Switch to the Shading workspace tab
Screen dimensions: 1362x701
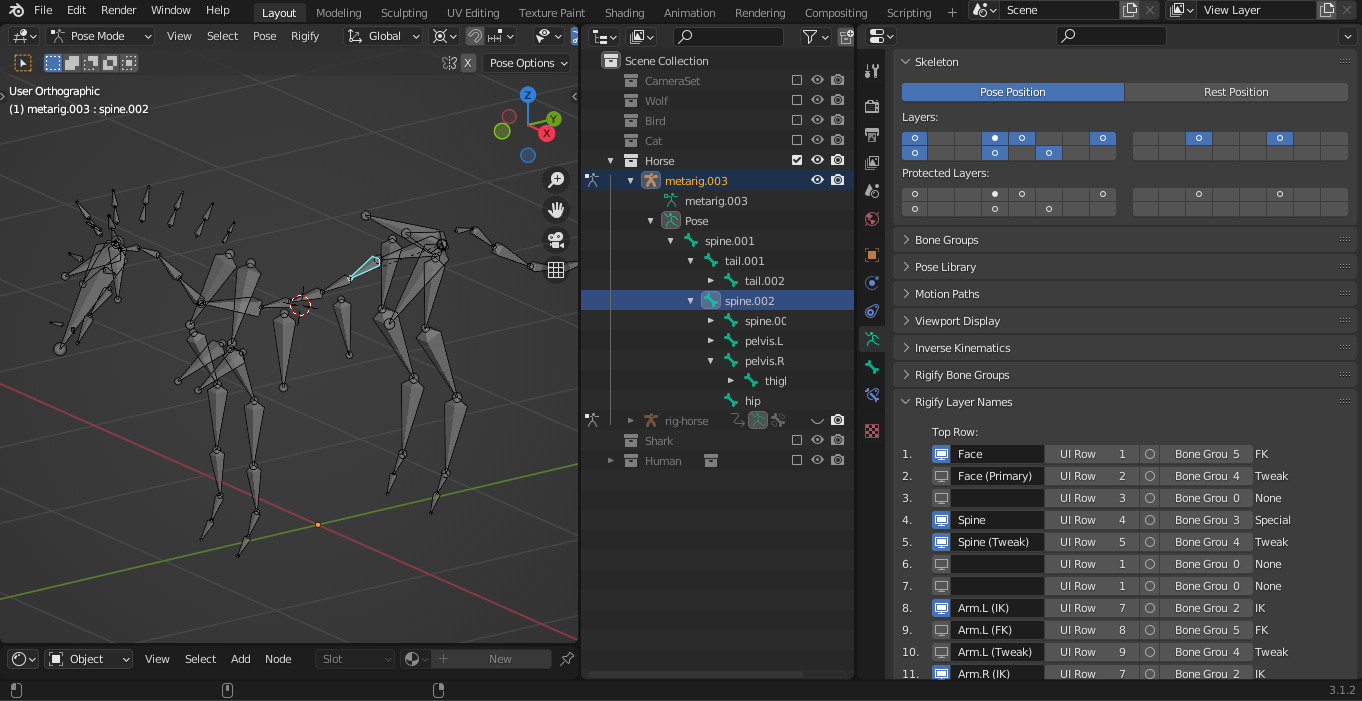(x=624, y=13)
